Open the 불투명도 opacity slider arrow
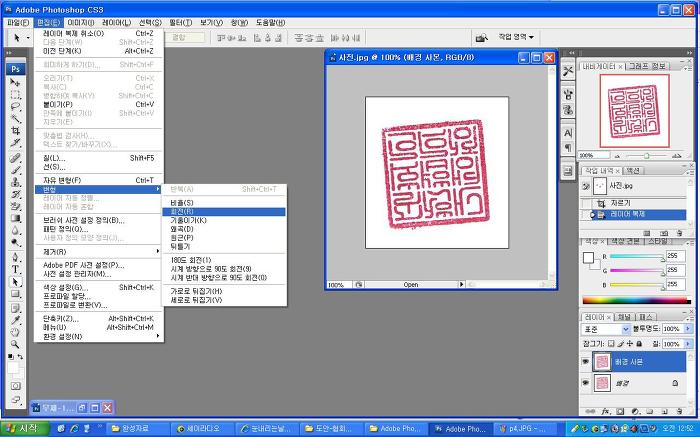 688,329
